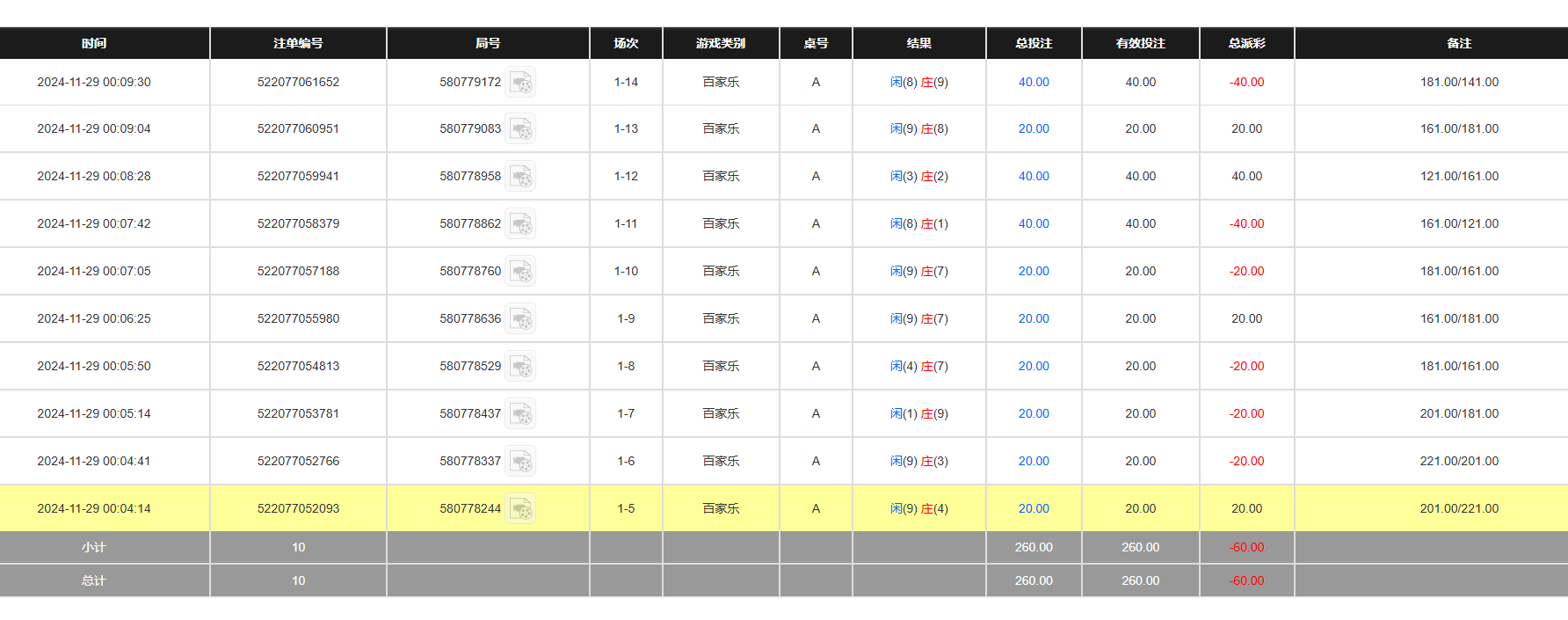Open video icon for round 580778337
1568x620 pixels.
(x=520, y=462)
